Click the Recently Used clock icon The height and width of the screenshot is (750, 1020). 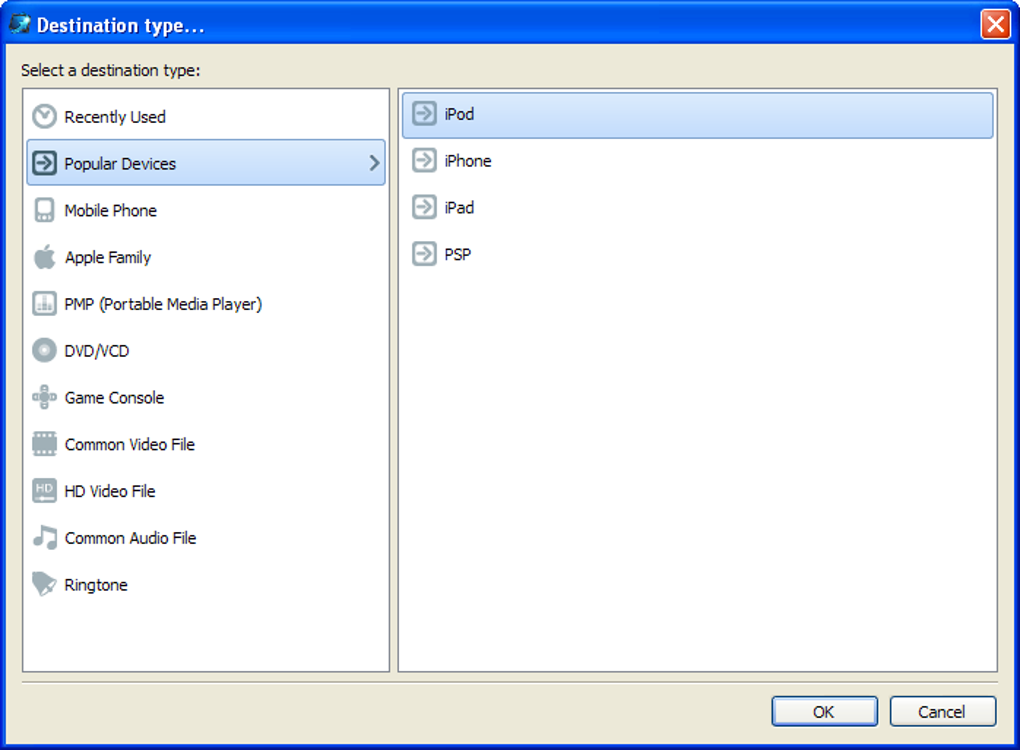[44, 116]
